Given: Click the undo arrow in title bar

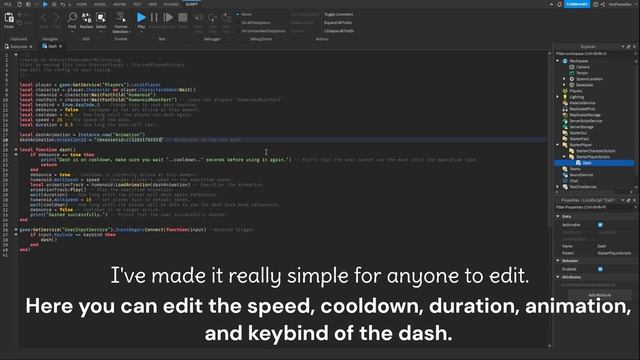Looking at the screenshot, I should point(62,4).
